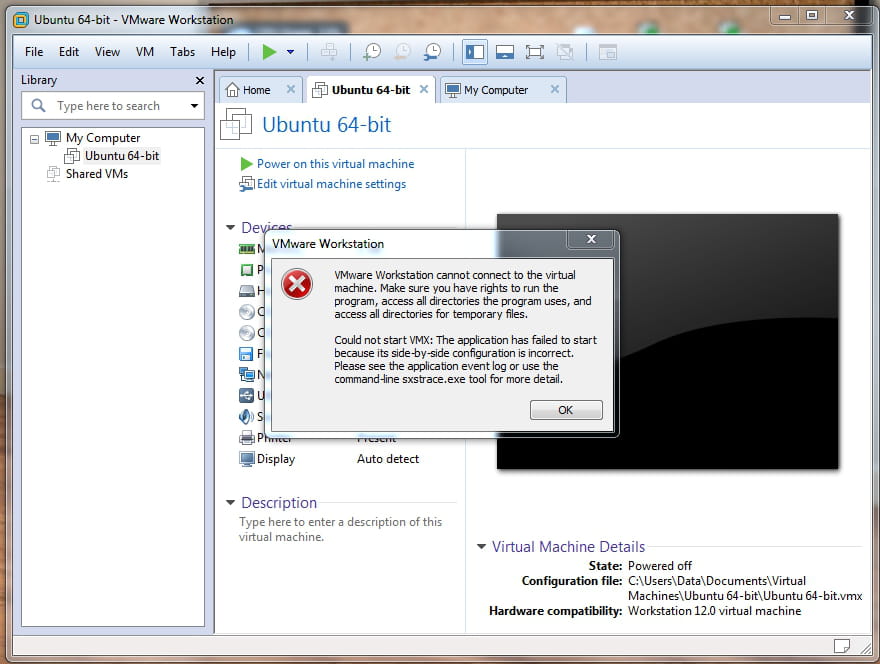Click the Unity mode toolbar icon

[x=565, y=52]
